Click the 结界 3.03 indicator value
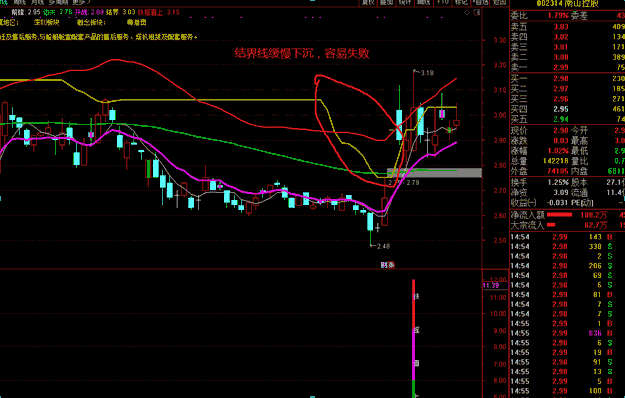Image resolution: width=625 pixels, height=398 pixels. (x=120, y=12)
